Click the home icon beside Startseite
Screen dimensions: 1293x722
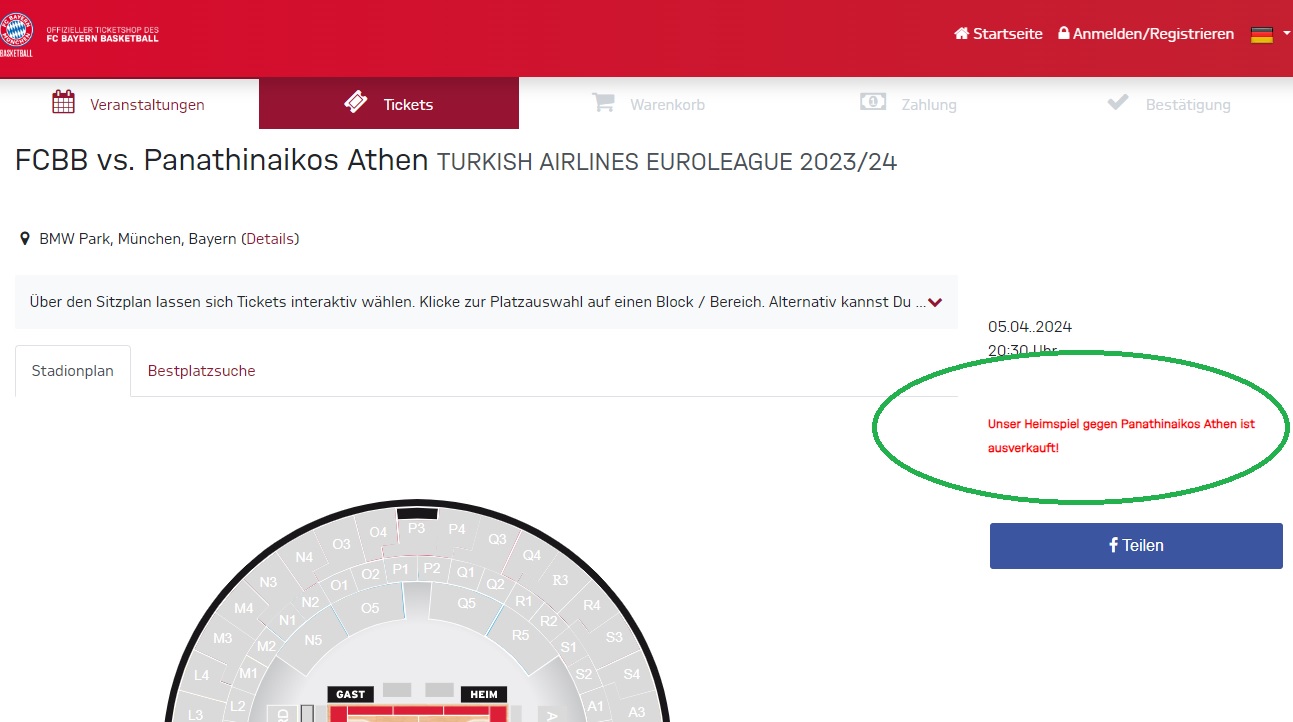tap(962, 33)
